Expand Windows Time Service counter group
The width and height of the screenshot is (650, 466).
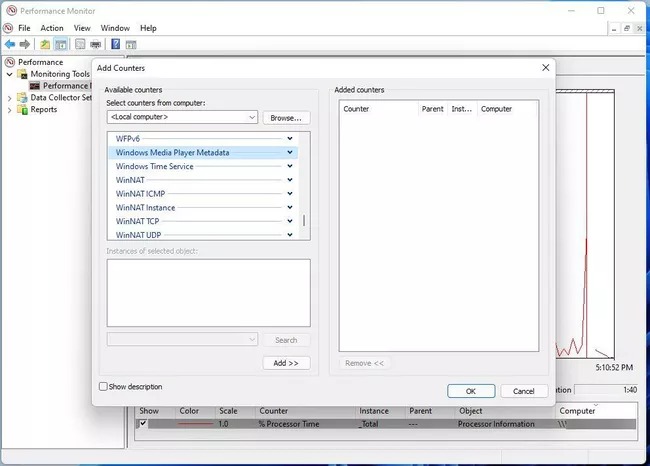[x=290, y=166]
